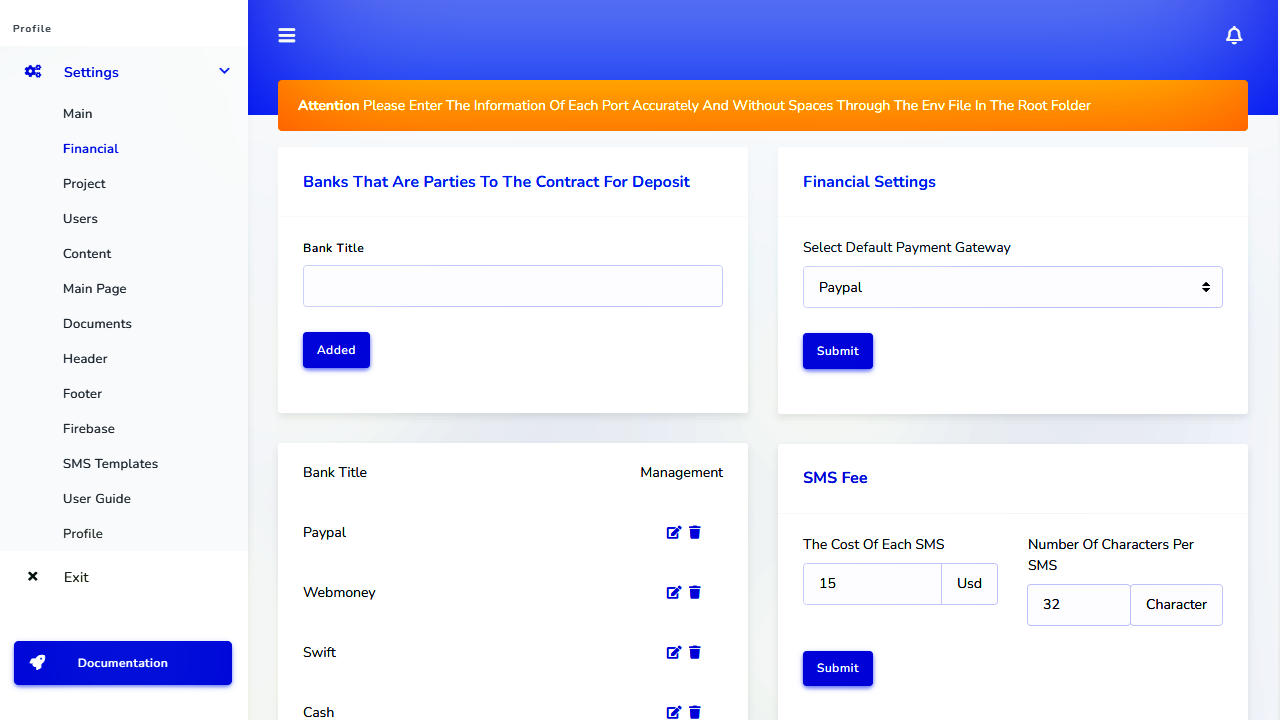This screenshot has height=720, width=1280.
Task: Click inside the Bank Title input field
Action: (512, 286)
